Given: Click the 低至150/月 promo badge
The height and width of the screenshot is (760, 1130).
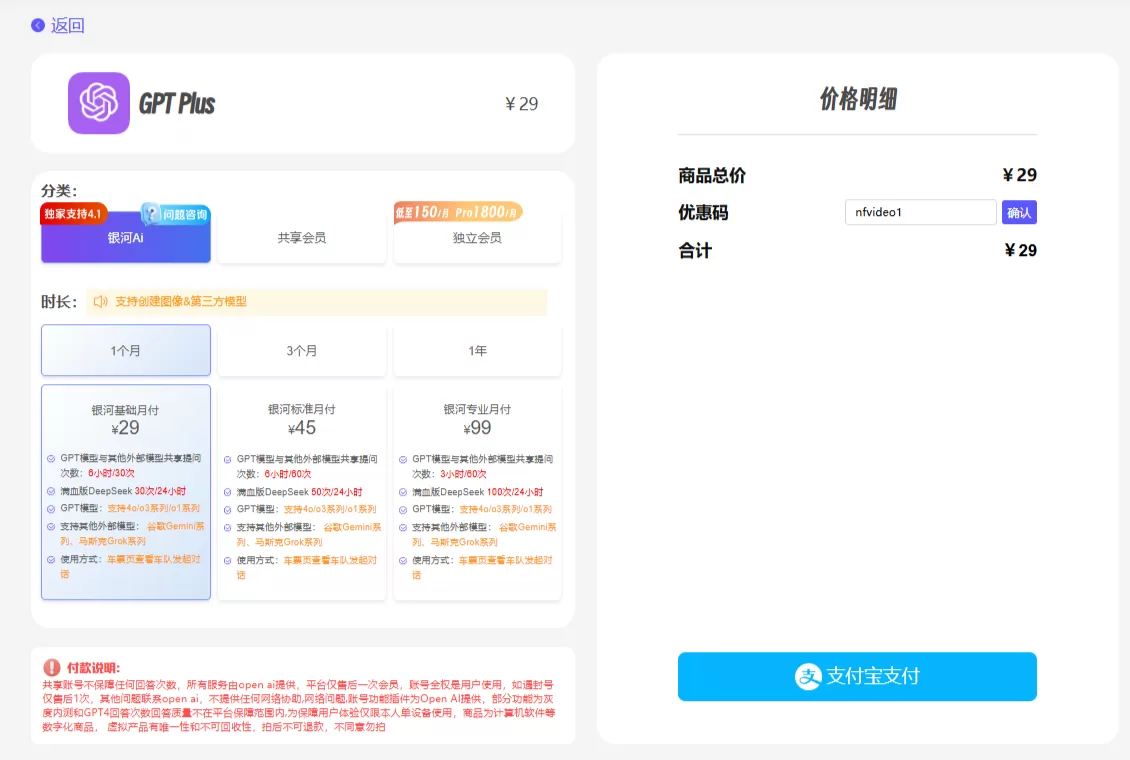Looking at the screenshot, I should (458, 212).
